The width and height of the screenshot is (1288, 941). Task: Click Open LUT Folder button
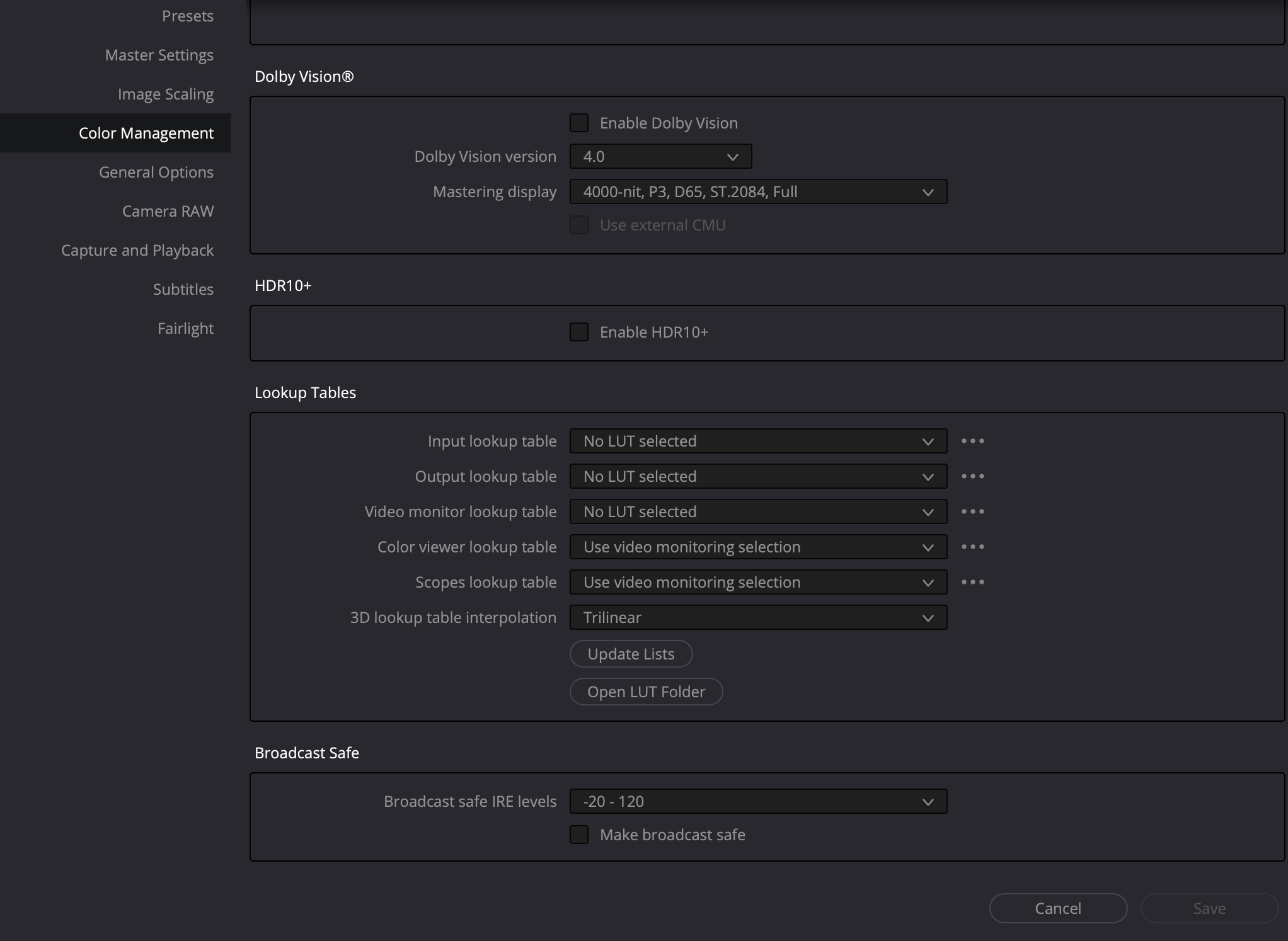point(646,692)
